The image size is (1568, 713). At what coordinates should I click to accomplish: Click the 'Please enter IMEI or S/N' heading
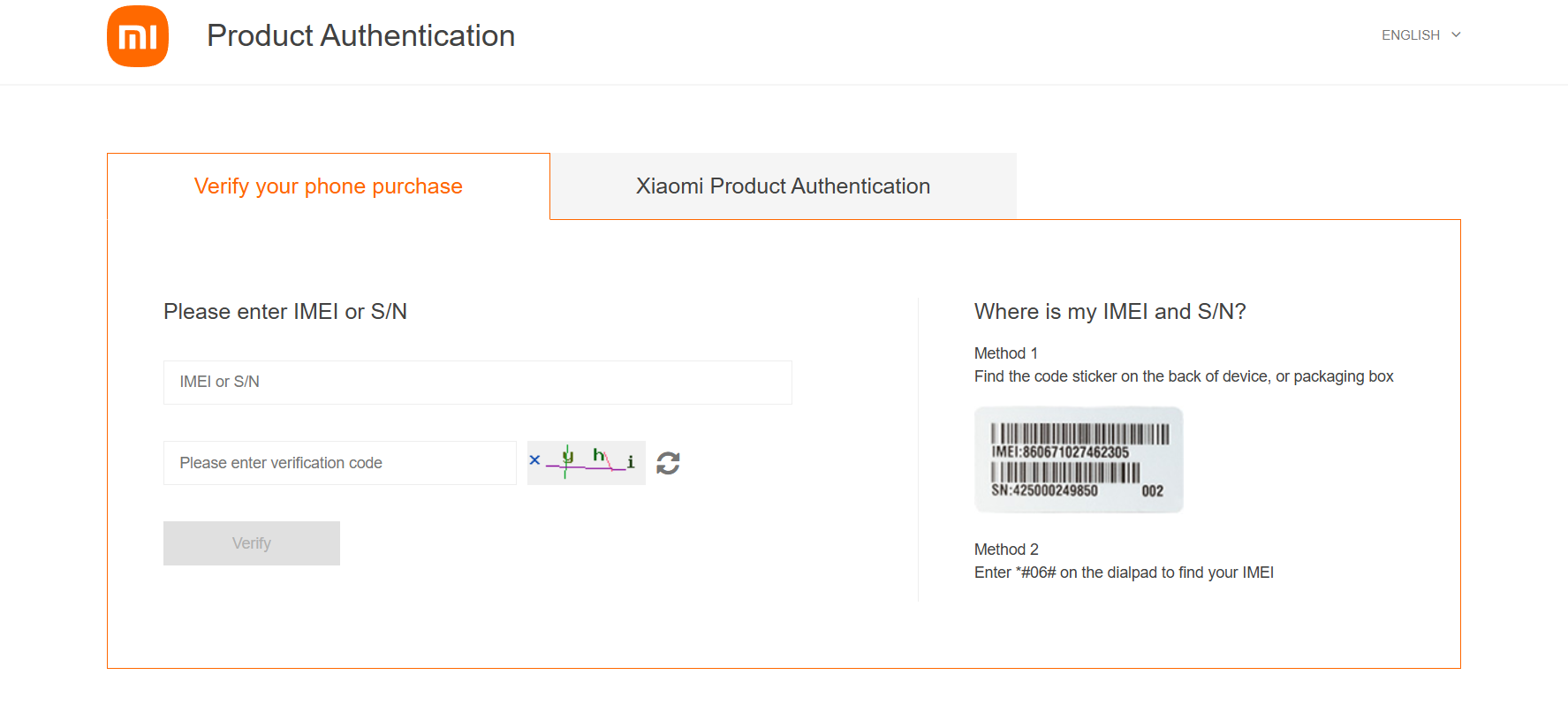(x=285, y=312)
